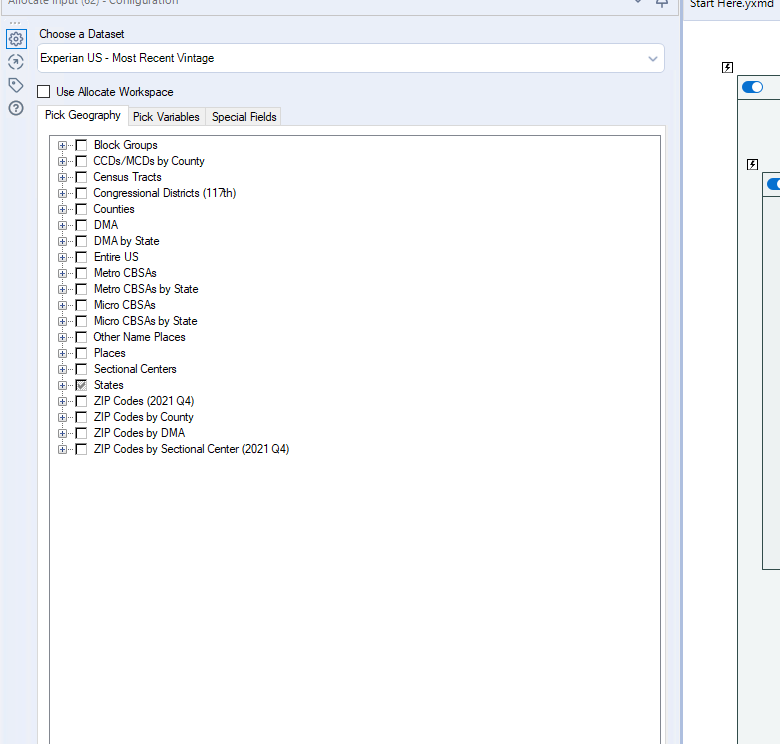Click the Other Name Places label

[139, 337]
